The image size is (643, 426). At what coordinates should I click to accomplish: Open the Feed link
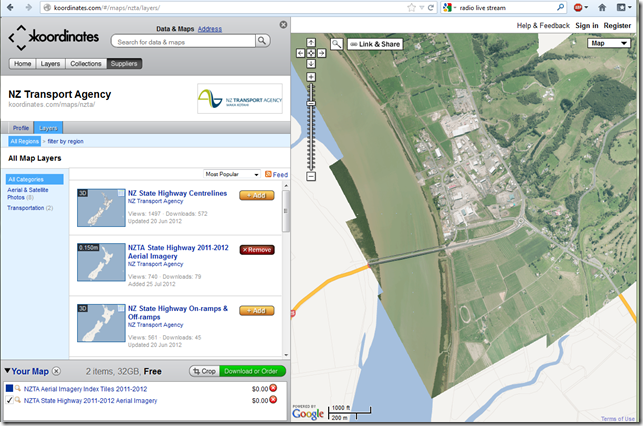tap(280, 175)
